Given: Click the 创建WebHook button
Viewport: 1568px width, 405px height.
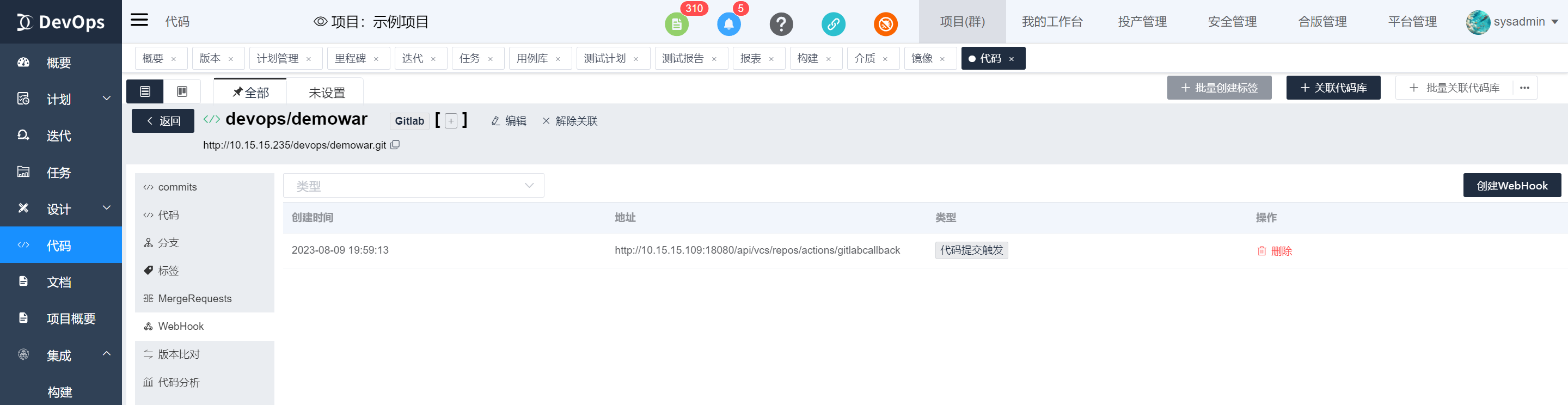Looking at the screenshot, I should click(x=1511, y=186).
